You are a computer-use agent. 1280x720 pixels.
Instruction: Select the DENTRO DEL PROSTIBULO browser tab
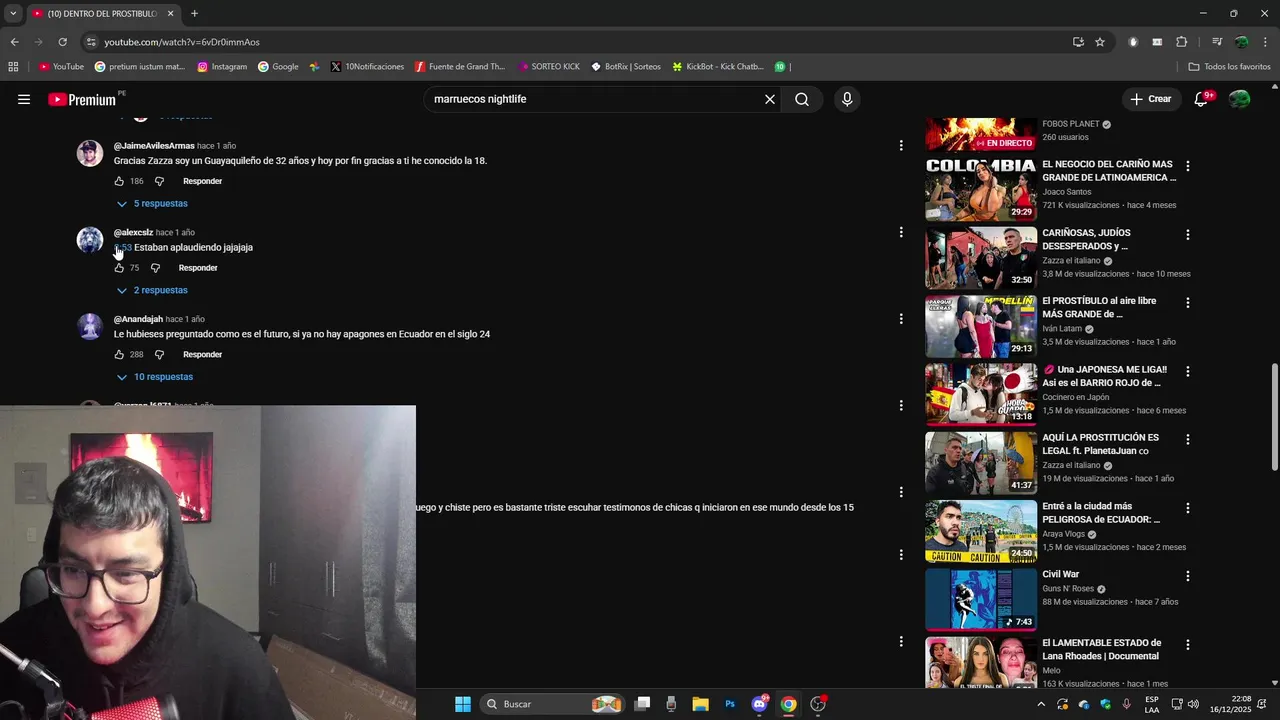point(102,14)
